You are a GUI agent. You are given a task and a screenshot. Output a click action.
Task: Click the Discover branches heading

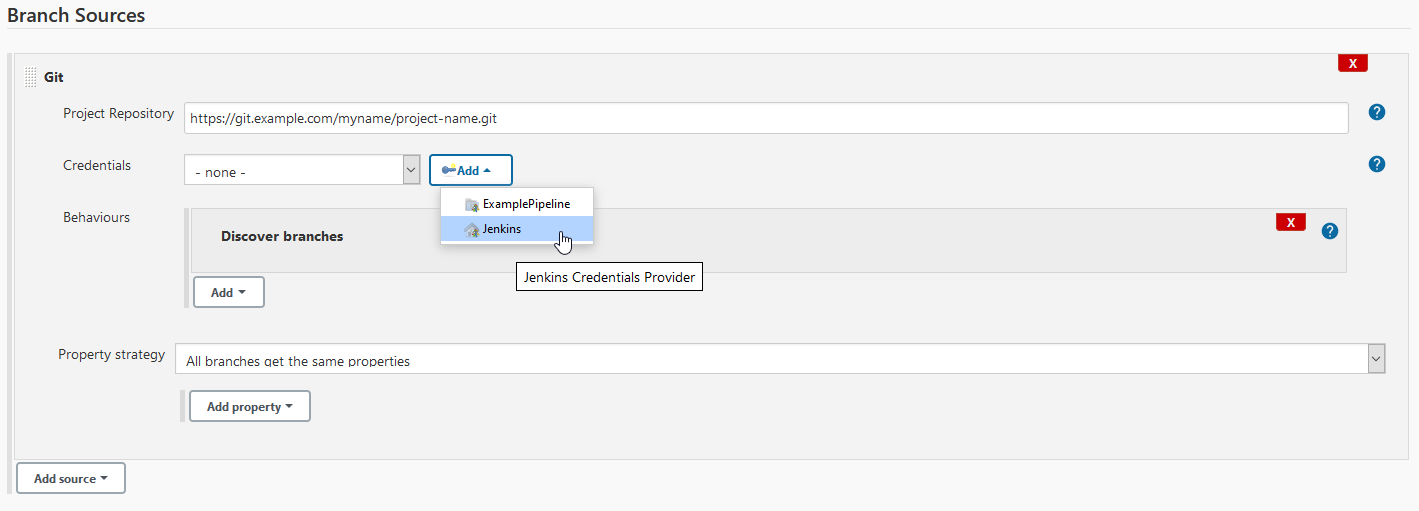282,237
